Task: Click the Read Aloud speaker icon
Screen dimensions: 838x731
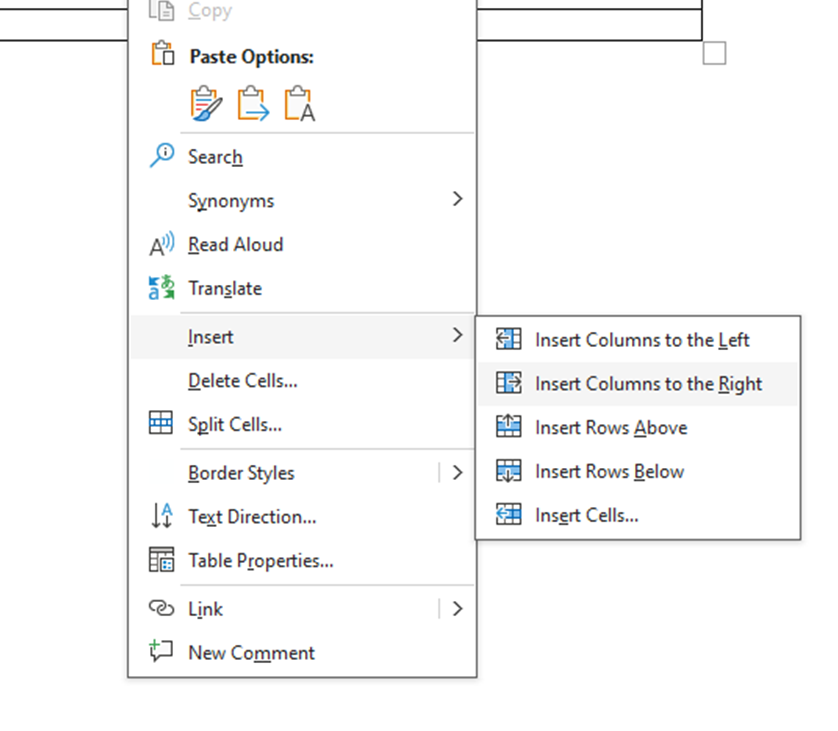Action: coord(162,245)
